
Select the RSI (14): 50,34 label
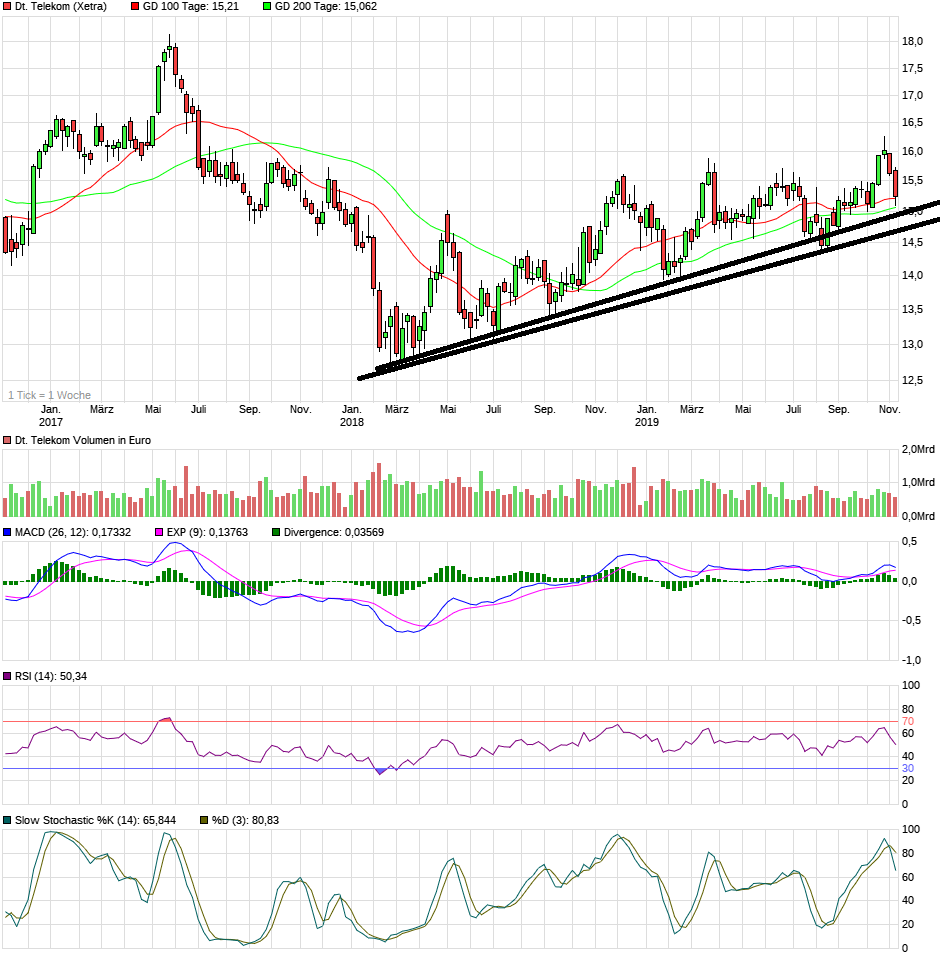51,676
